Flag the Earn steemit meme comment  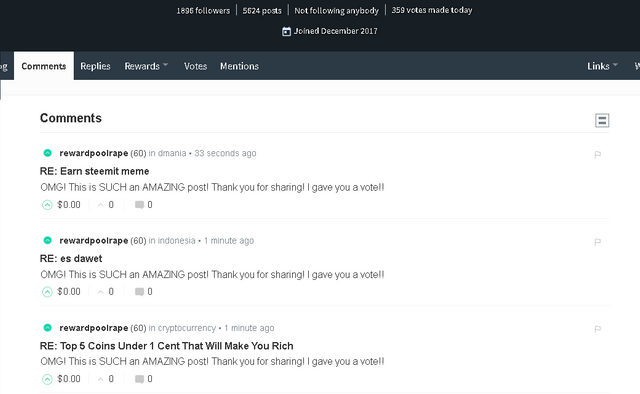[x=598, y=154]
